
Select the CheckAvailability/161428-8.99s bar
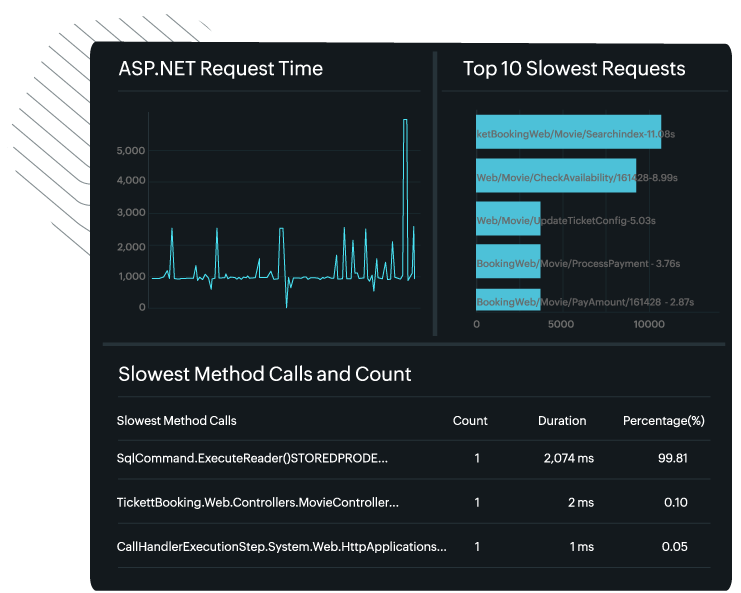tap(556, 176)
